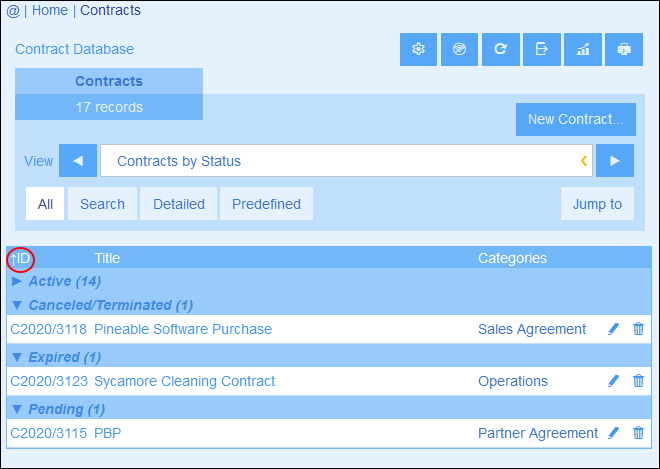Open the charts icon button

click(x=583, y=49)
